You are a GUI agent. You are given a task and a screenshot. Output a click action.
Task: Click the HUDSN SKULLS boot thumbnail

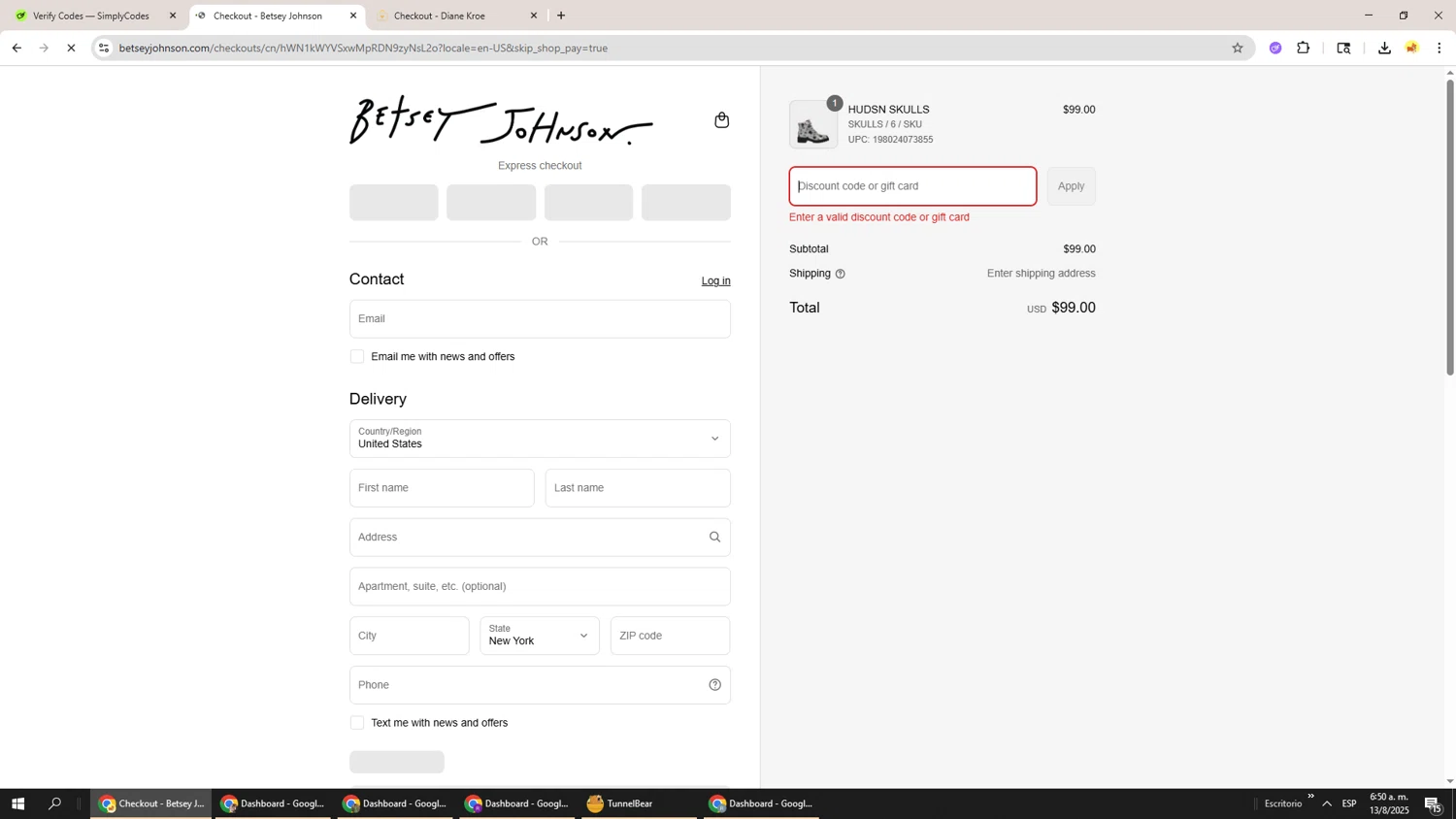pos(813,125)
